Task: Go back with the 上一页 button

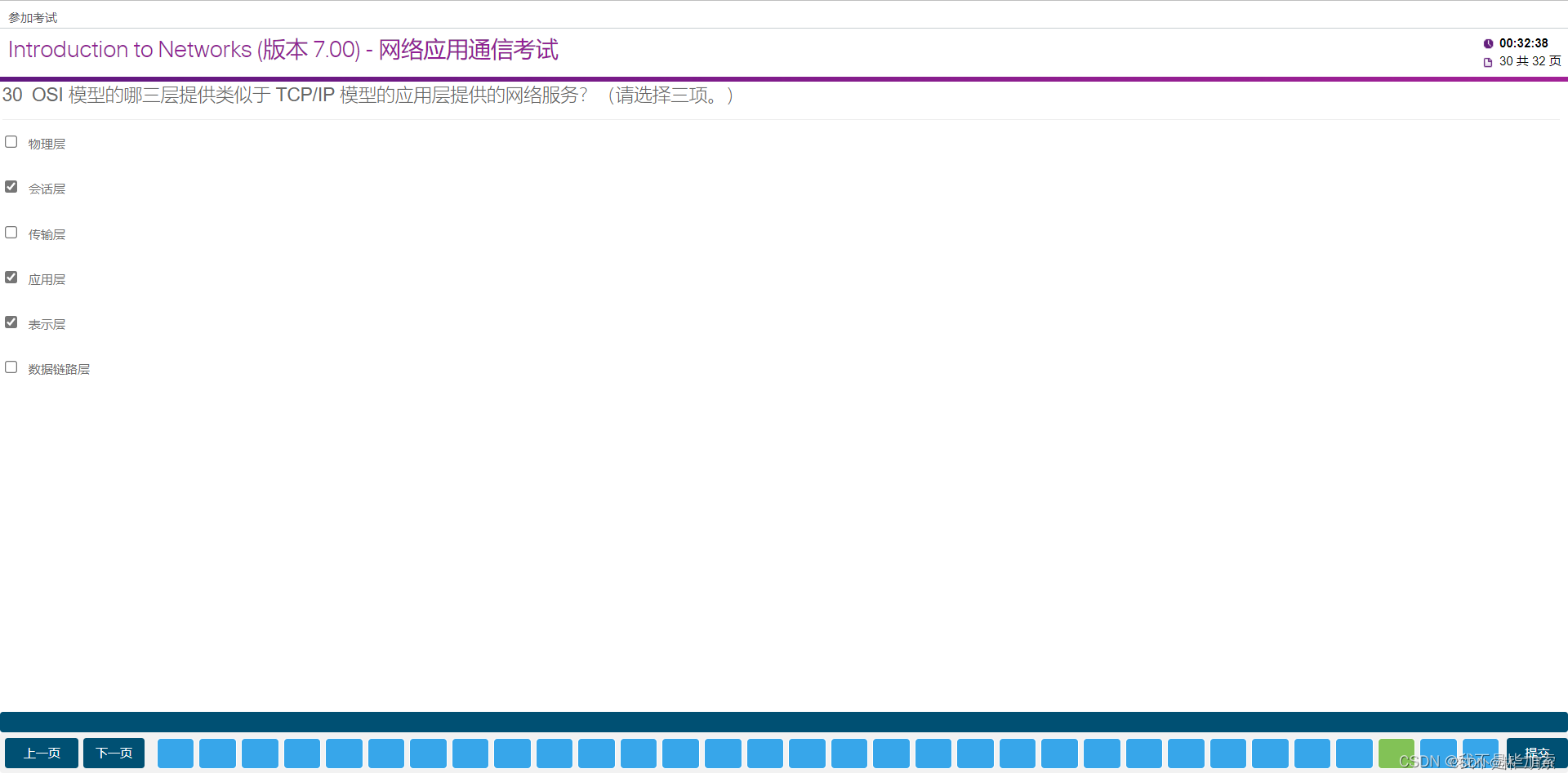Action: pos(42,753)
